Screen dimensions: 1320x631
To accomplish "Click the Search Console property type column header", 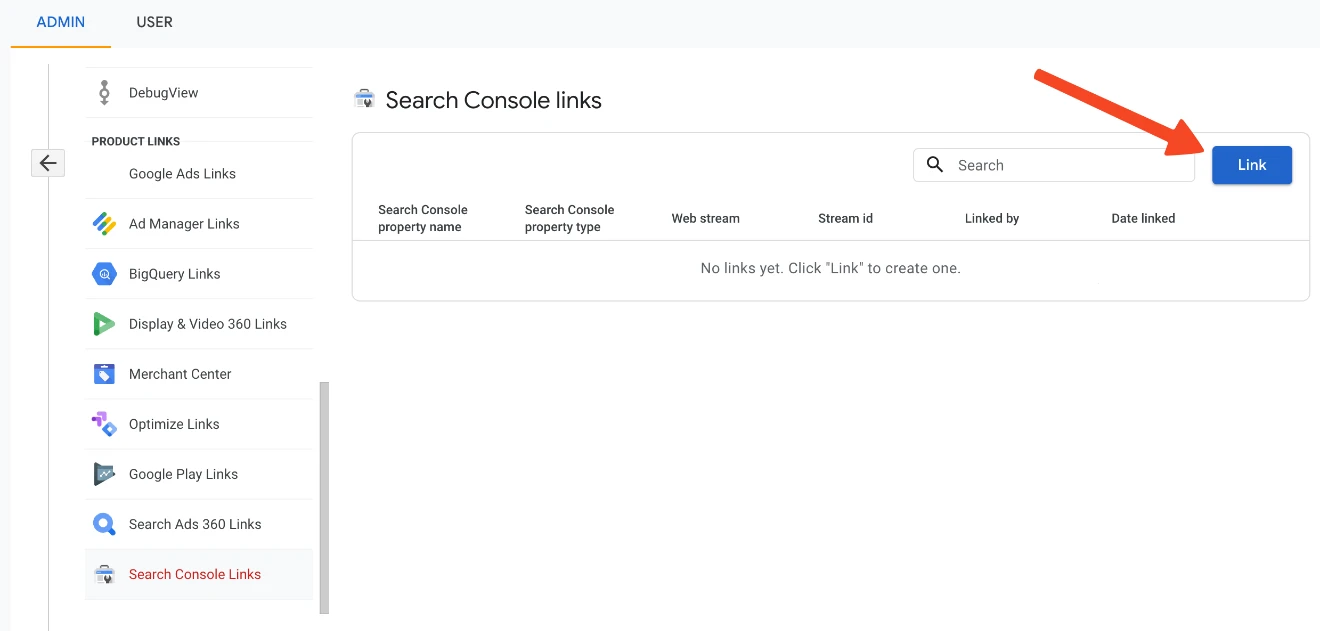I will click(x=569, y=218).
